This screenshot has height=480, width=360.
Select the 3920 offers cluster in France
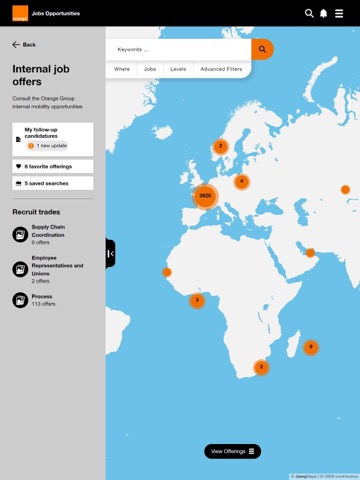tap(205, 196)
